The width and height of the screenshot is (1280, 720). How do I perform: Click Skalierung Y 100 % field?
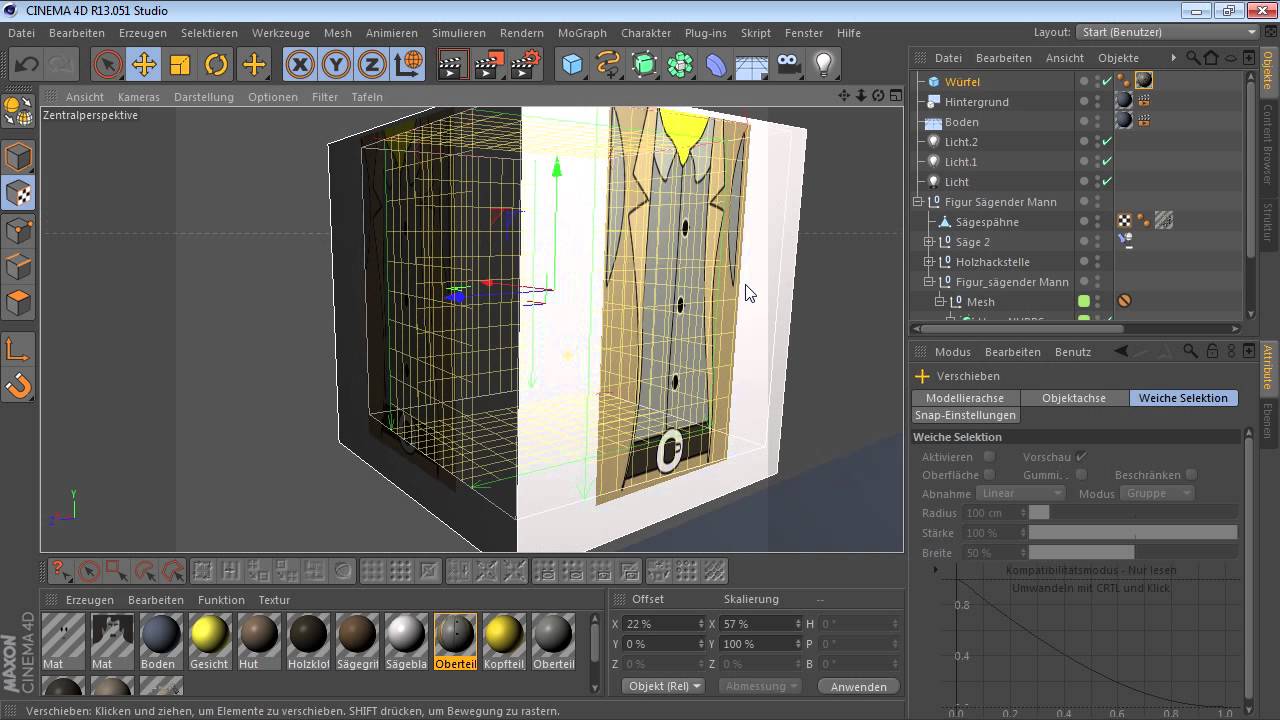[760, 644]
